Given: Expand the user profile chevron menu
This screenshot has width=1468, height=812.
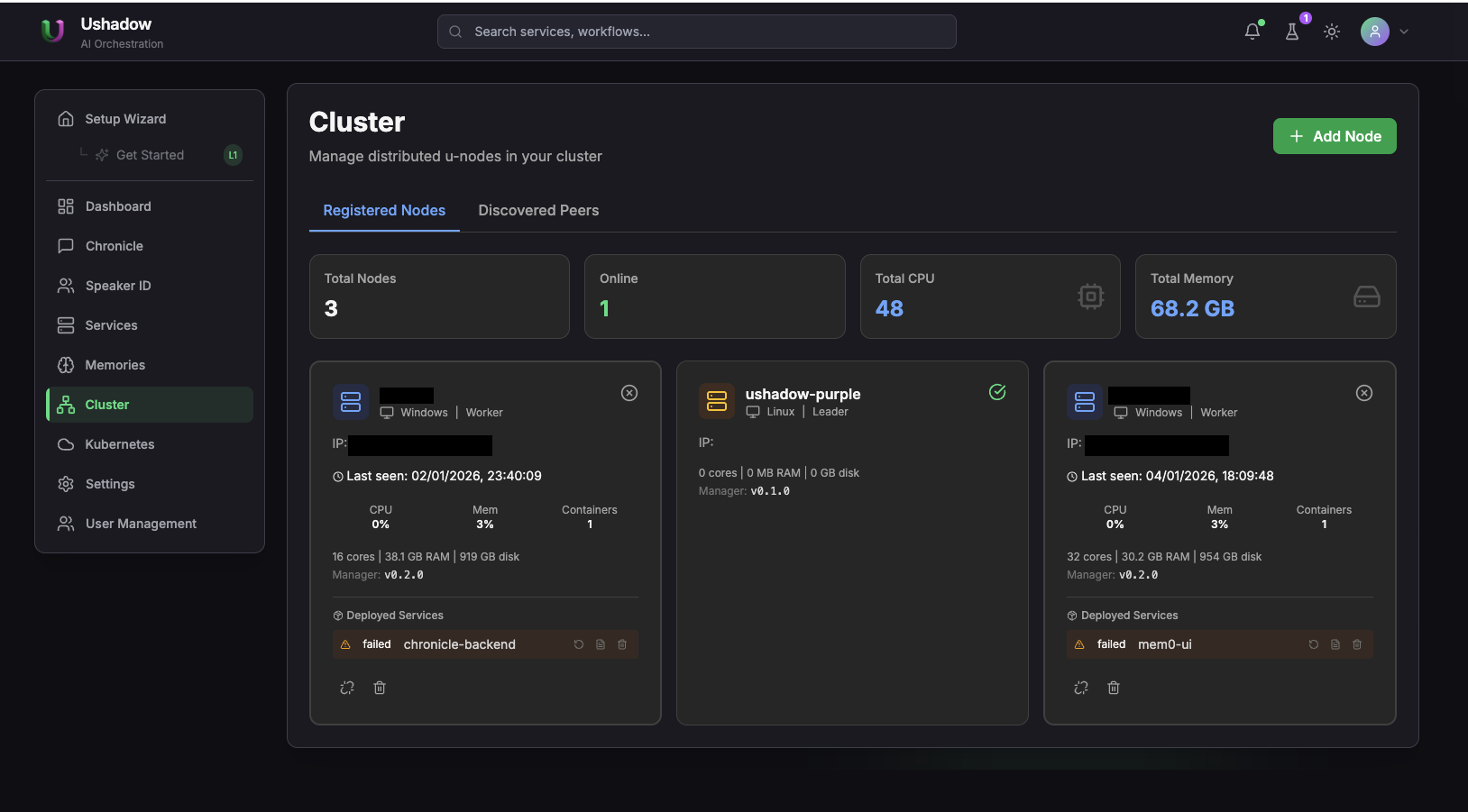Looking at the screenshot, I should (x=1403, y=31).
